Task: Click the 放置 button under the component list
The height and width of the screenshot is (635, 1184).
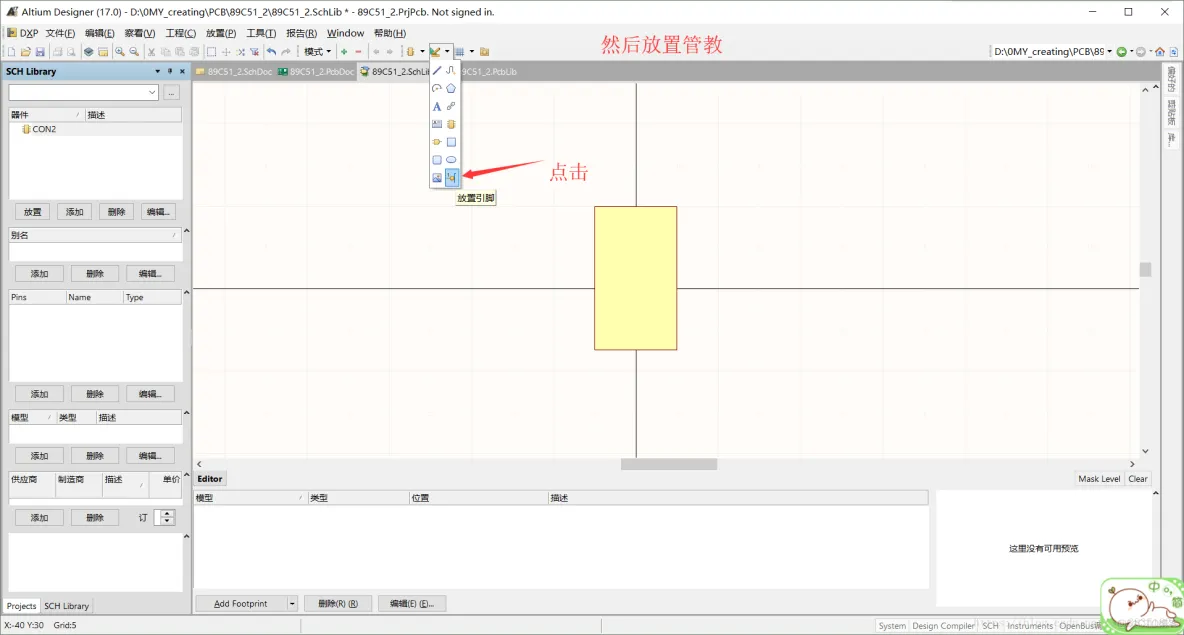Action: click(32, 212)
